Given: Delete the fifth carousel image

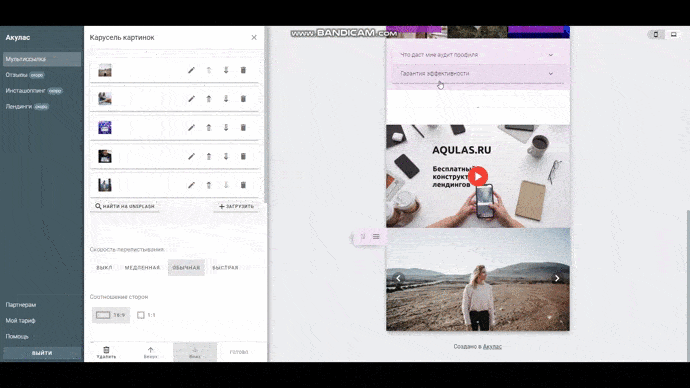Looking at the screenshot, I should click(243, 185).
